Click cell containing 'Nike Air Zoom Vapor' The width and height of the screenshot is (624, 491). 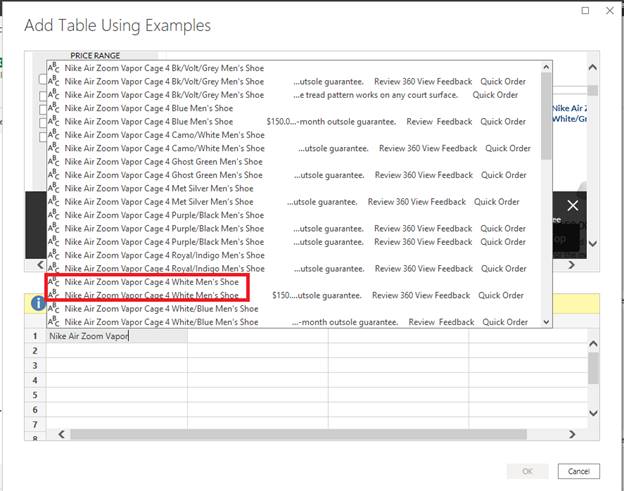pyautogui.click(x=117, y=336)
